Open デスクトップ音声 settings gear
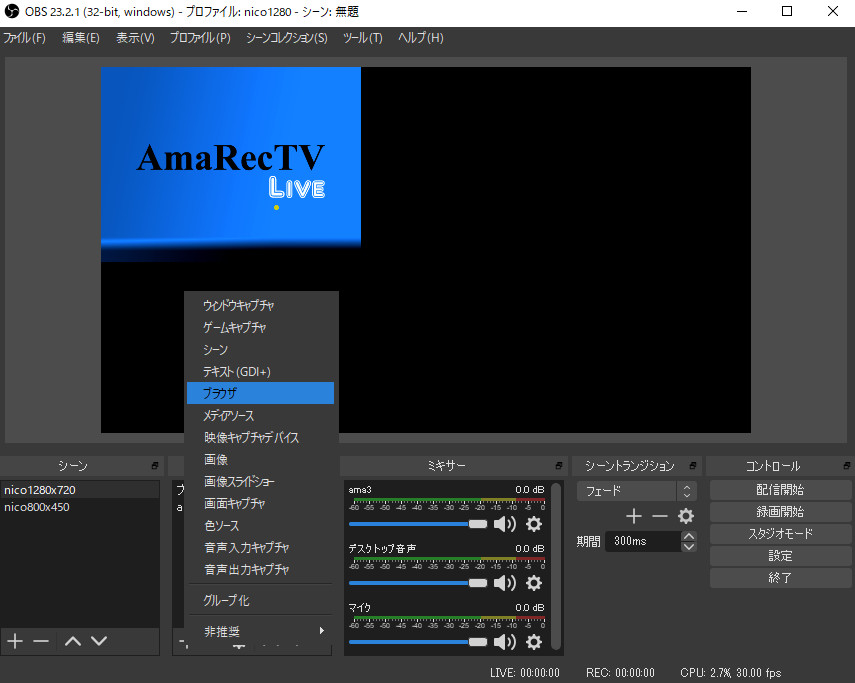Screen dimensions: 855x683 pyautogui.click(x=534, y=583)
